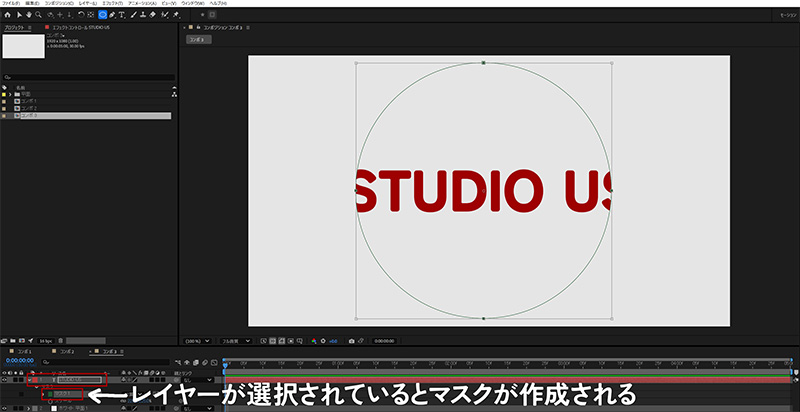Select the Zoom magnifier tool

pyautogui.click(x=38, y=15)
